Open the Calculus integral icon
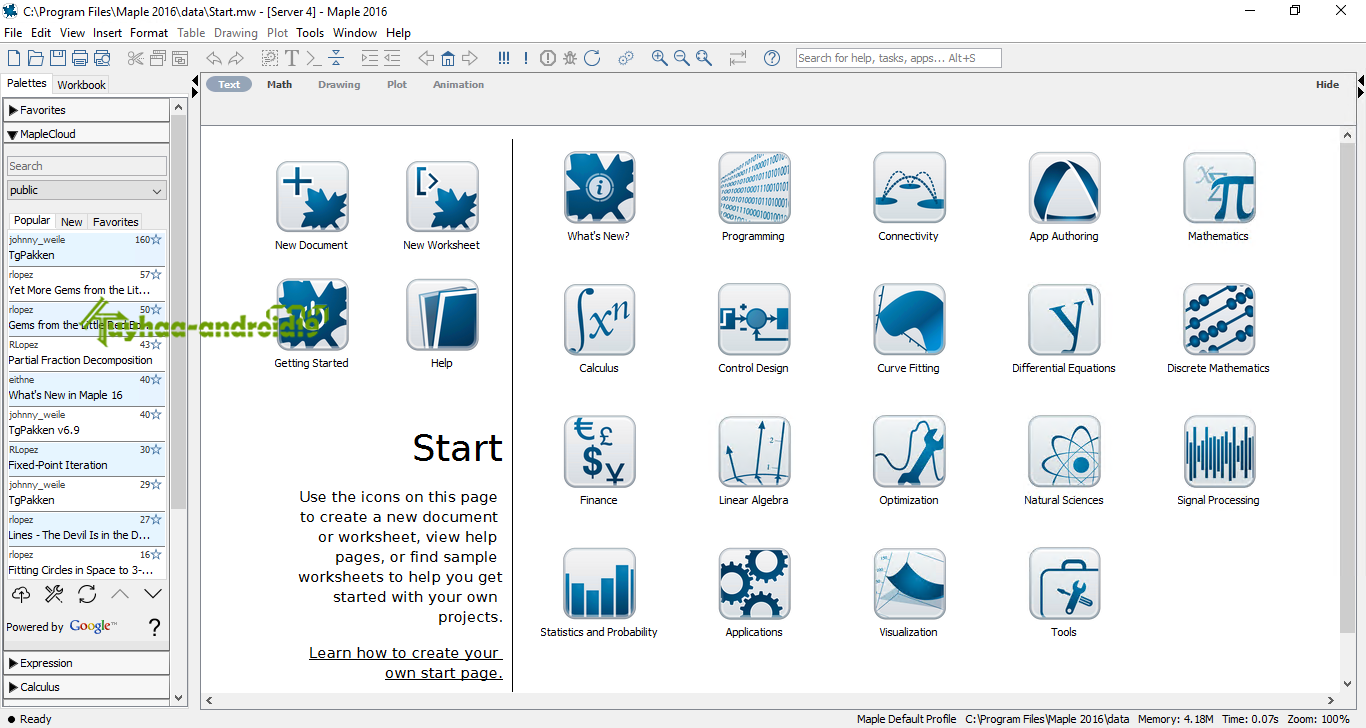 pos(599,320)
